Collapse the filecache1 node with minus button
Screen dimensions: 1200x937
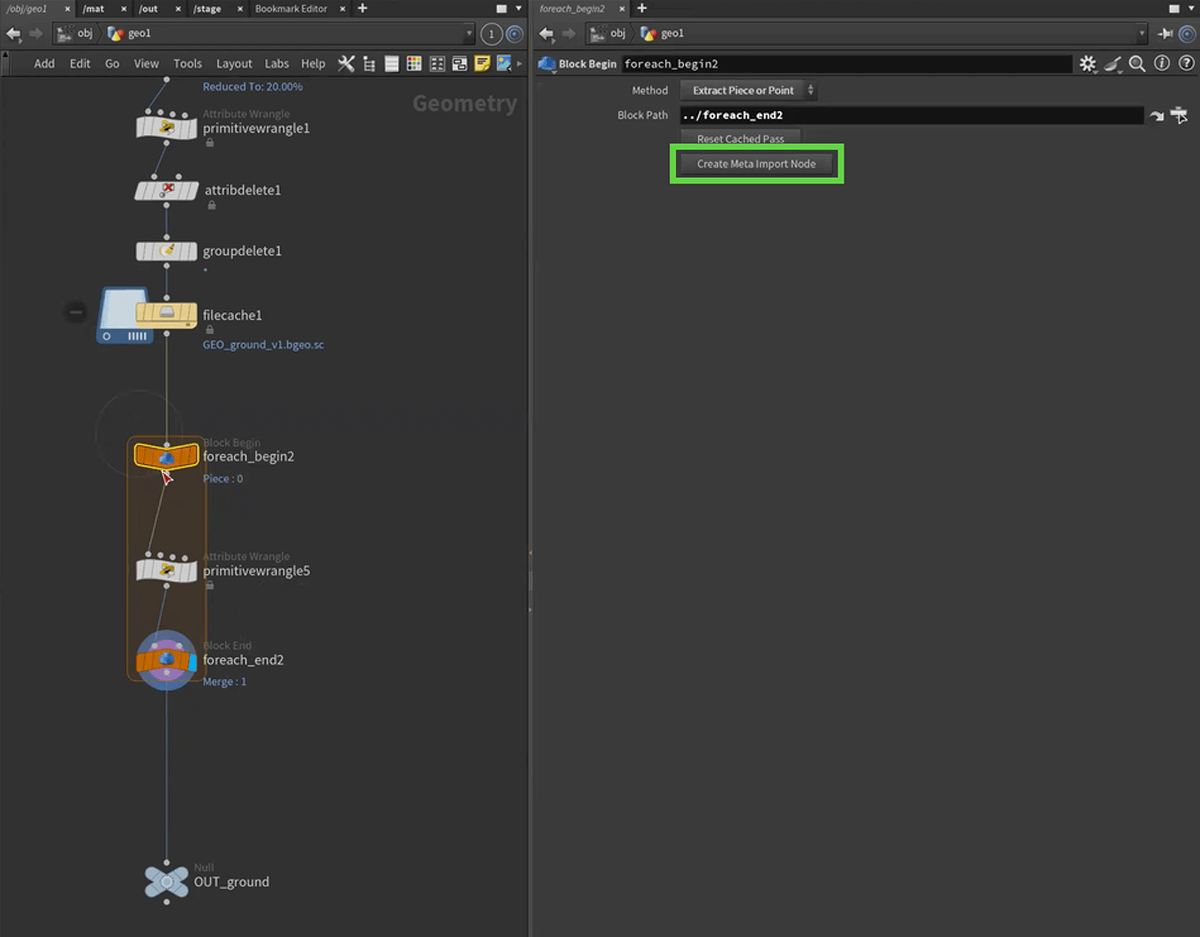[x=76, y=313]
